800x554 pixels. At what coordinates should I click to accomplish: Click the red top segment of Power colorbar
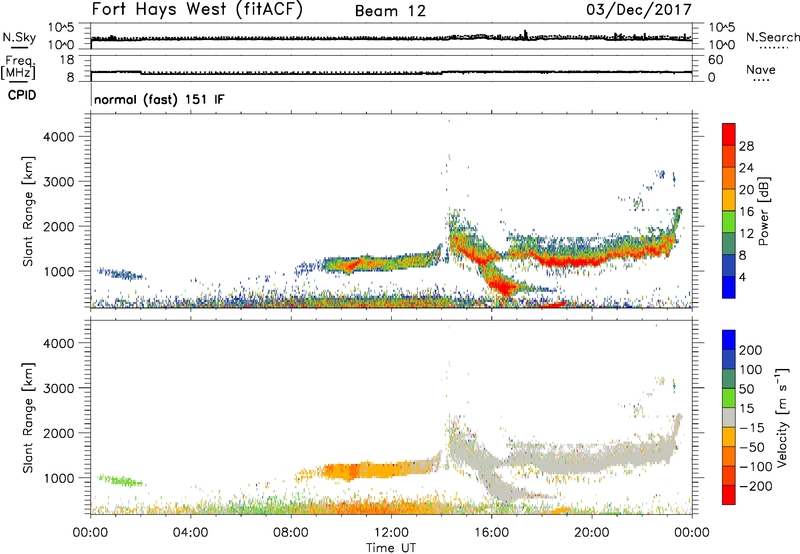click(x=729, y=134)
